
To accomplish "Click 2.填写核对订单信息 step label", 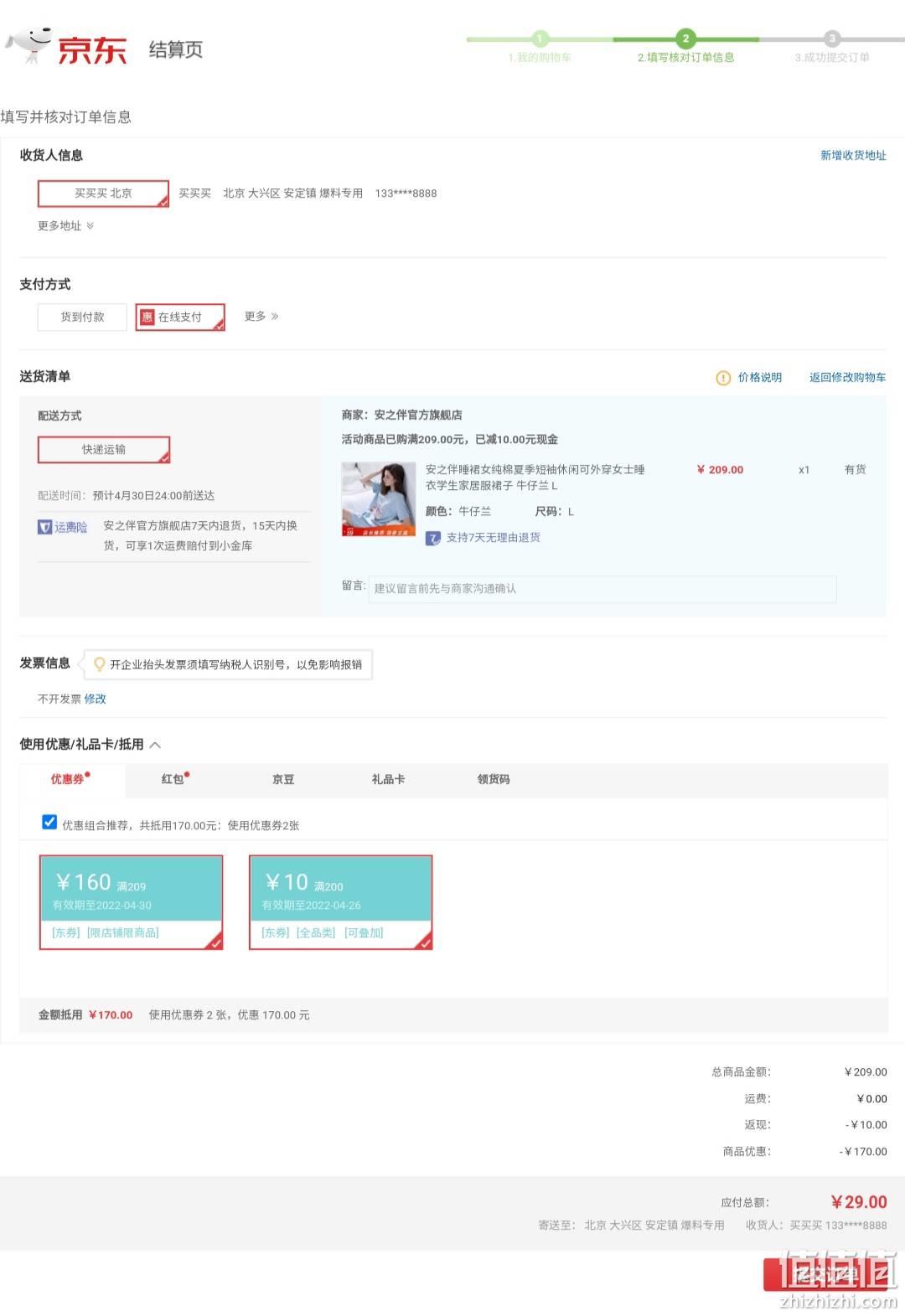I will 685,58.
